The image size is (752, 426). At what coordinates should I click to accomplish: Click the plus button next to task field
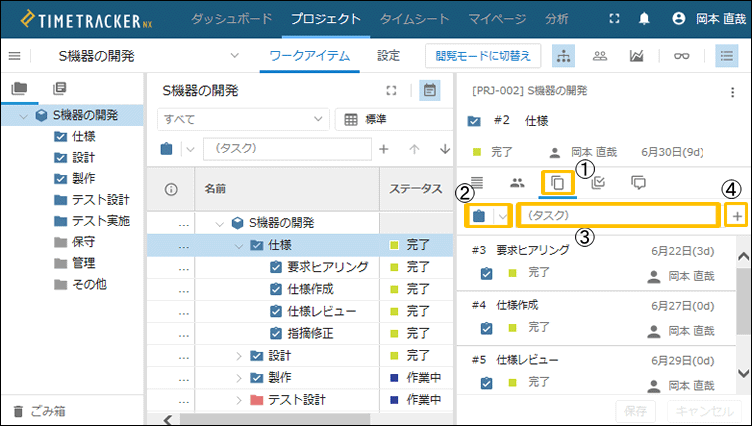(737, 216)
